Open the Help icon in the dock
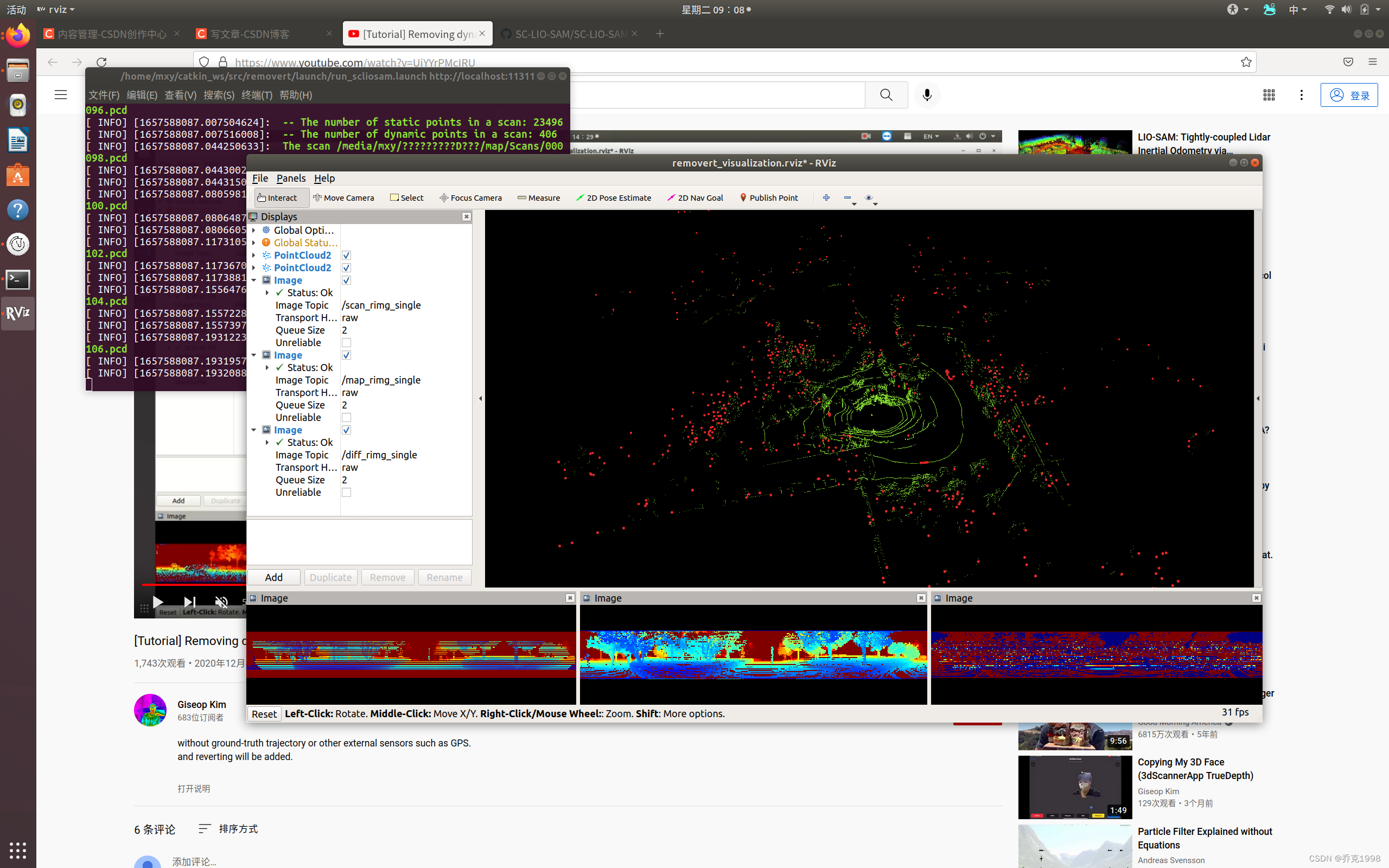This screenshot has width=1389, height=868. tap(18, 210)
